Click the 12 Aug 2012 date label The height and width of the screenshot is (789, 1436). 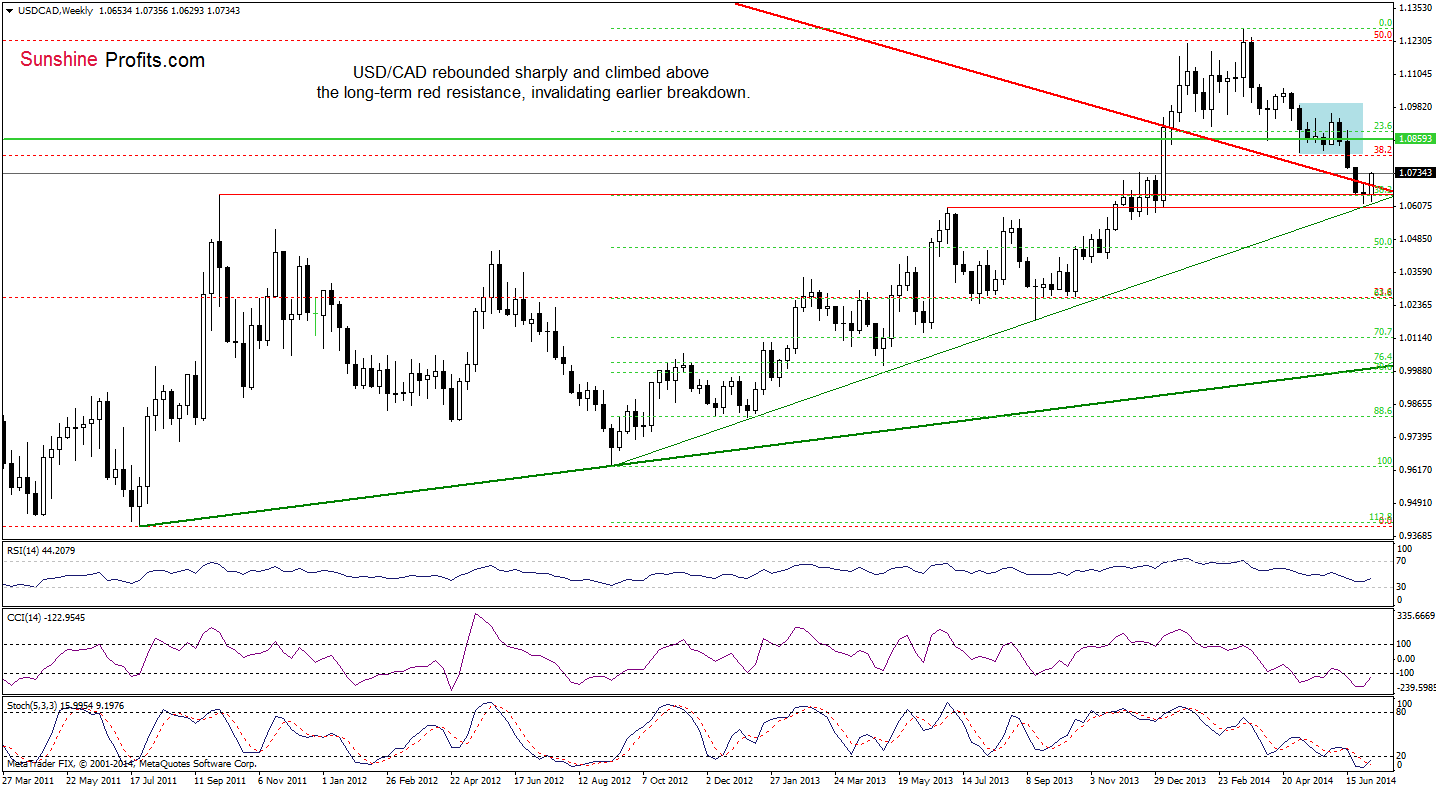click(x=606, y=778)
